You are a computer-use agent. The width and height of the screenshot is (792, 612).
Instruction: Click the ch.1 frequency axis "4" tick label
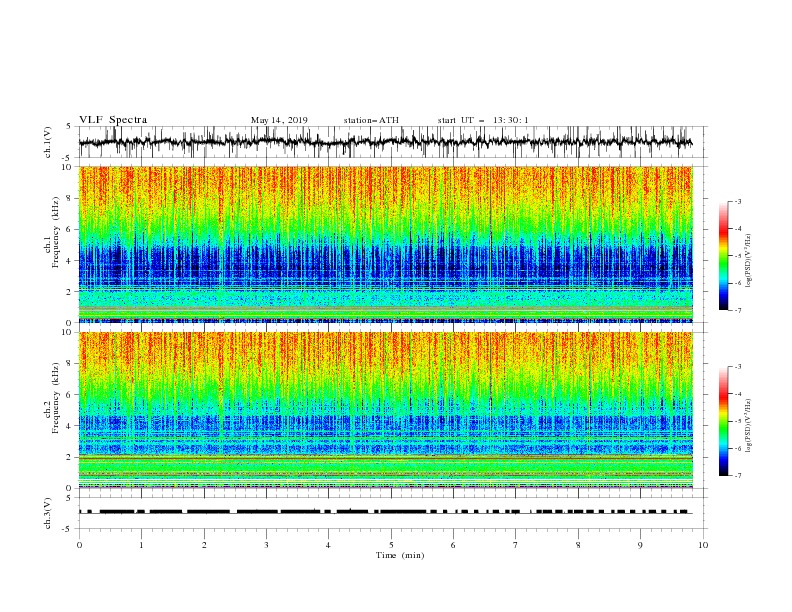70,261
